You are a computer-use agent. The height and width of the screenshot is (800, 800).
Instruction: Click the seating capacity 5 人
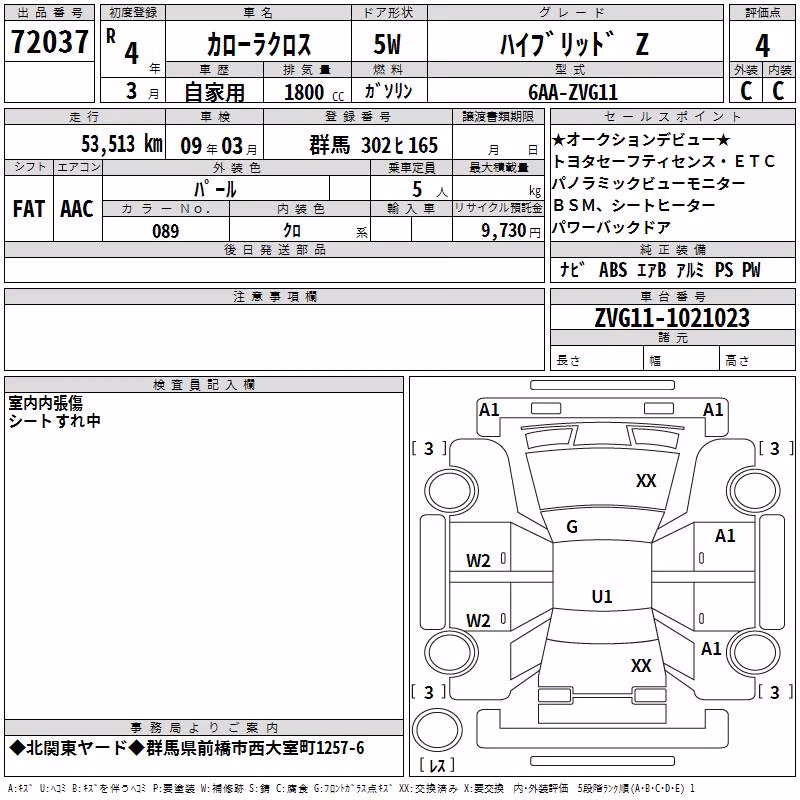point(430,189)
